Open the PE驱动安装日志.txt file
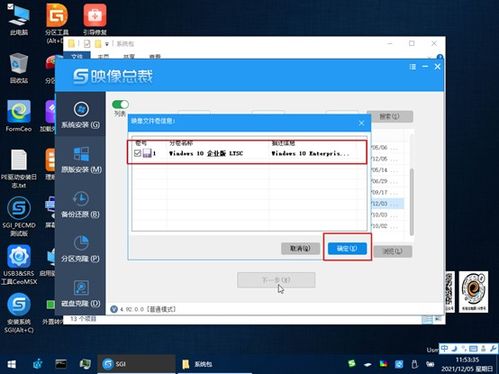 (x=19, y=168)
